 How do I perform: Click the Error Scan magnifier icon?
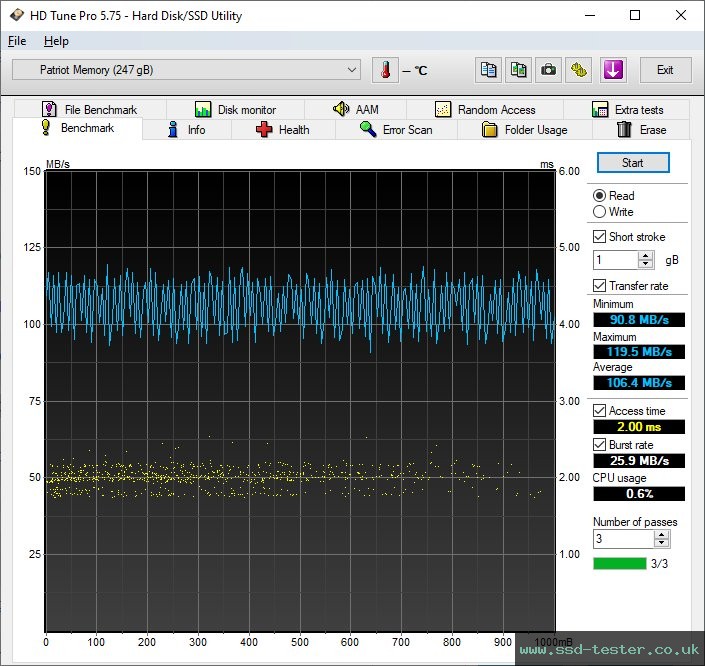coord(368,130)
